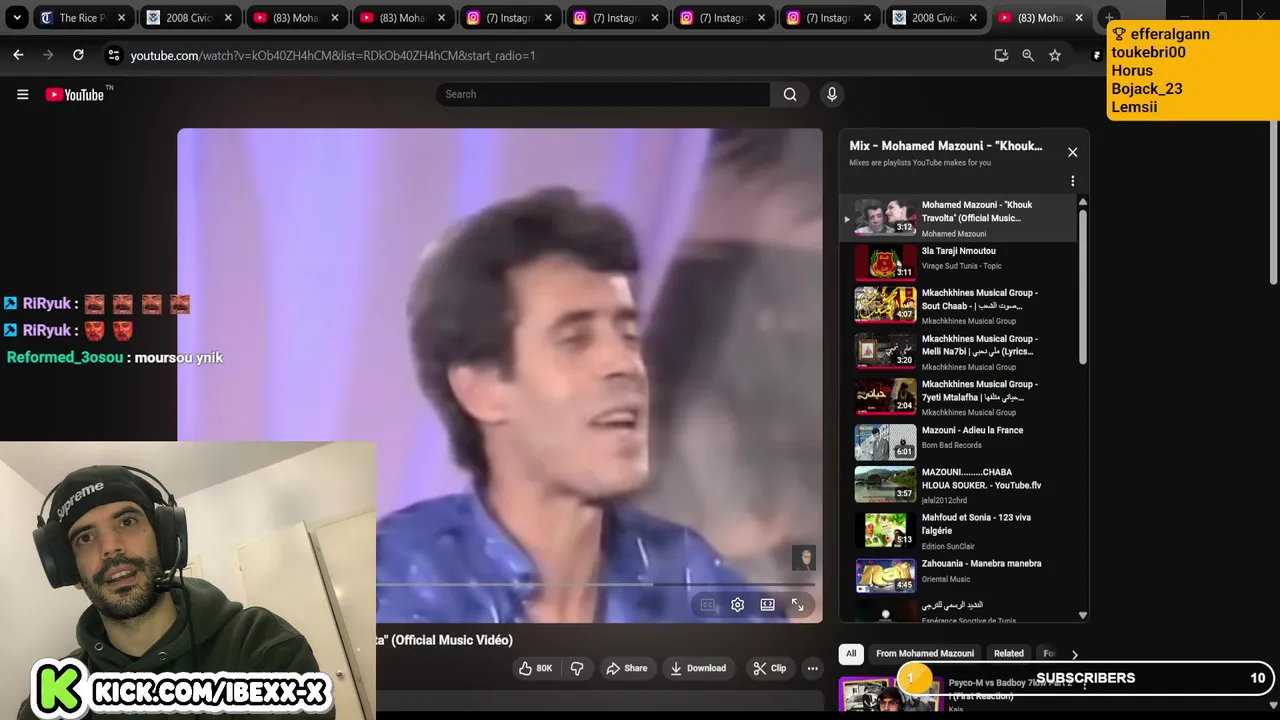Play Mazouni - Adieu la France
This screenshot has width=1280, height=720.
click(x=960, y=440)
